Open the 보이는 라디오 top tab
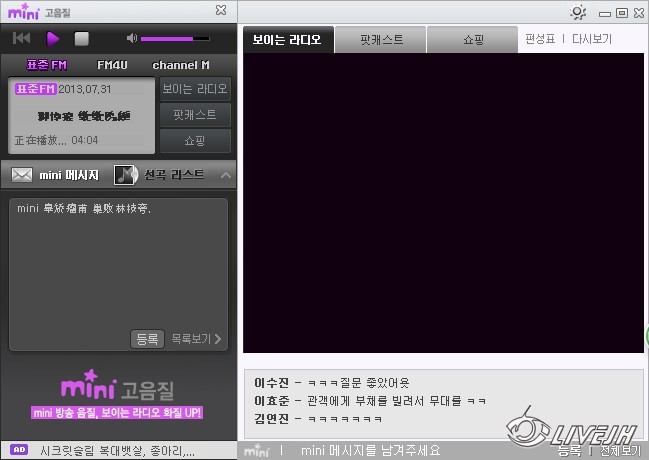Image resolution: width=649 pixels, height=460 pixels. coord(288,40)
